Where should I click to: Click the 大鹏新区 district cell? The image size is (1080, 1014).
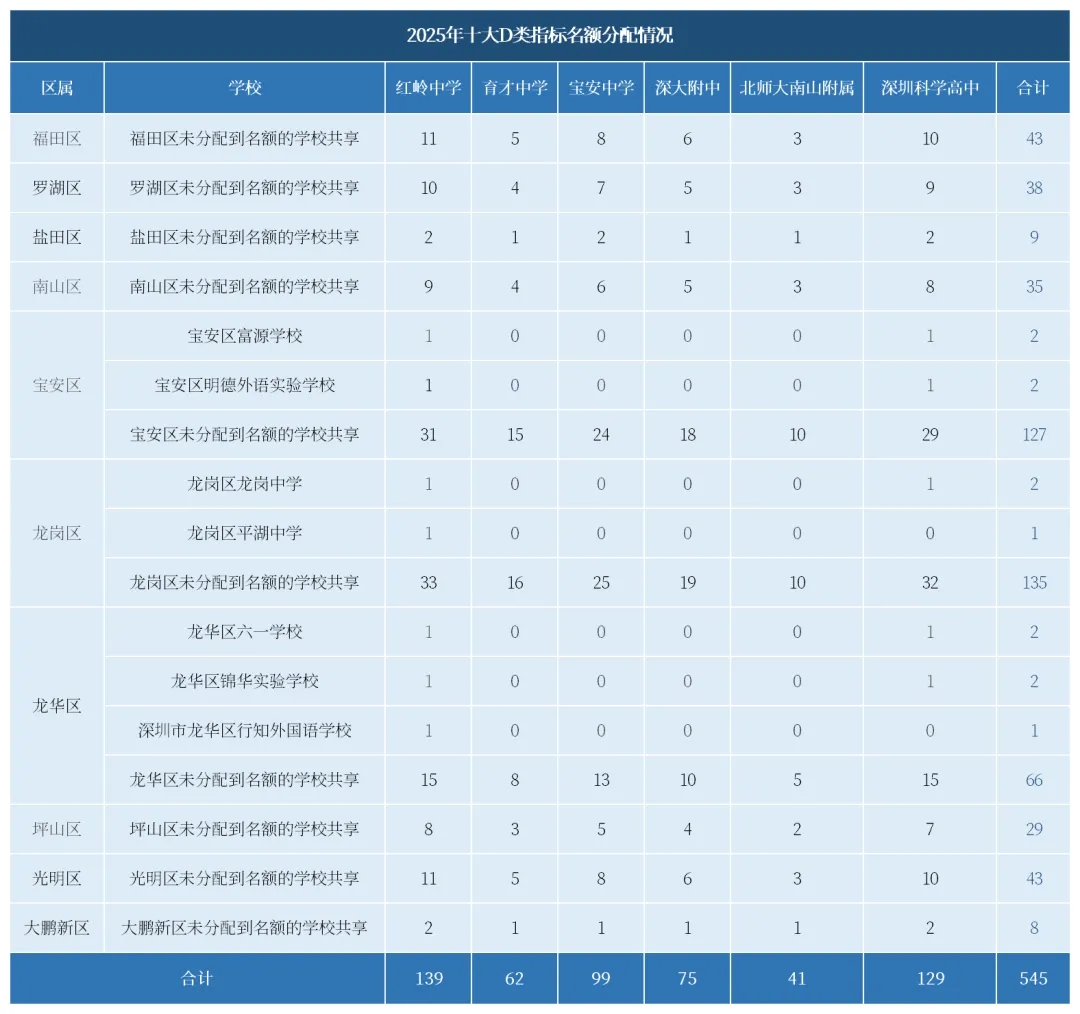point(57,928)
